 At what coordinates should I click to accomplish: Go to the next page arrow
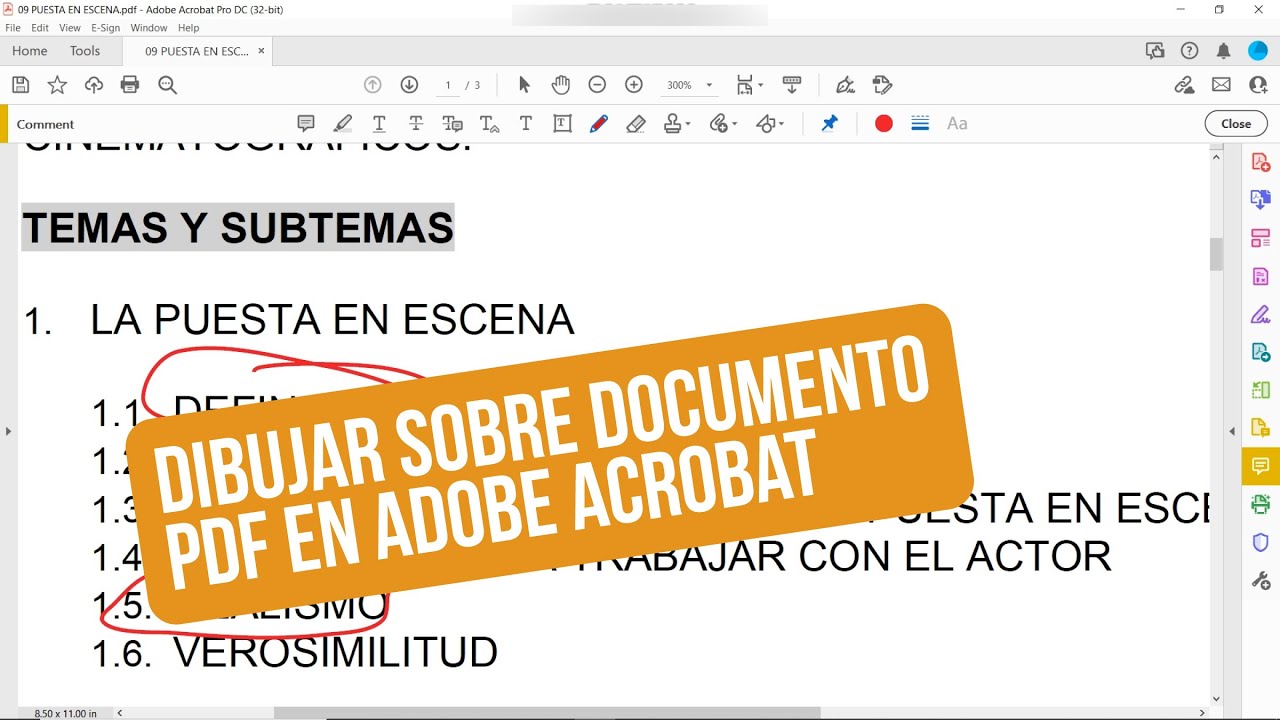point(409,85)
